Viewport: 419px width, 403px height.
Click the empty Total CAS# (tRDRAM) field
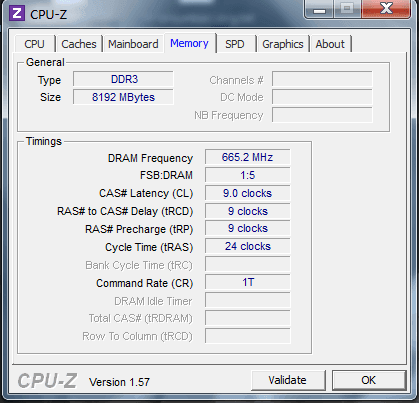pos(247,318)
